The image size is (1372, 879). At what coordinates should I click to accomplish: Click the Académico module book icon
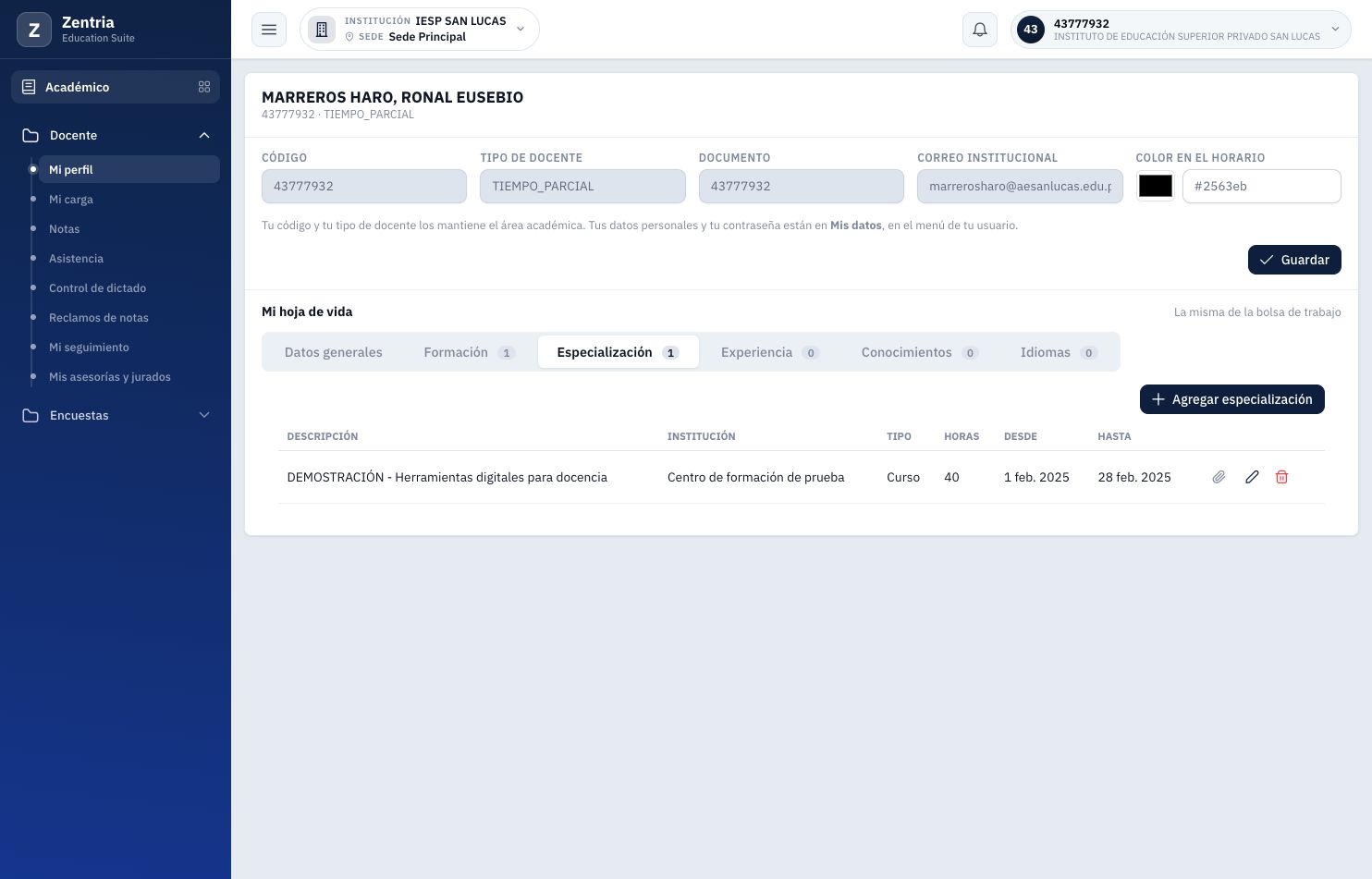point(29,87)
